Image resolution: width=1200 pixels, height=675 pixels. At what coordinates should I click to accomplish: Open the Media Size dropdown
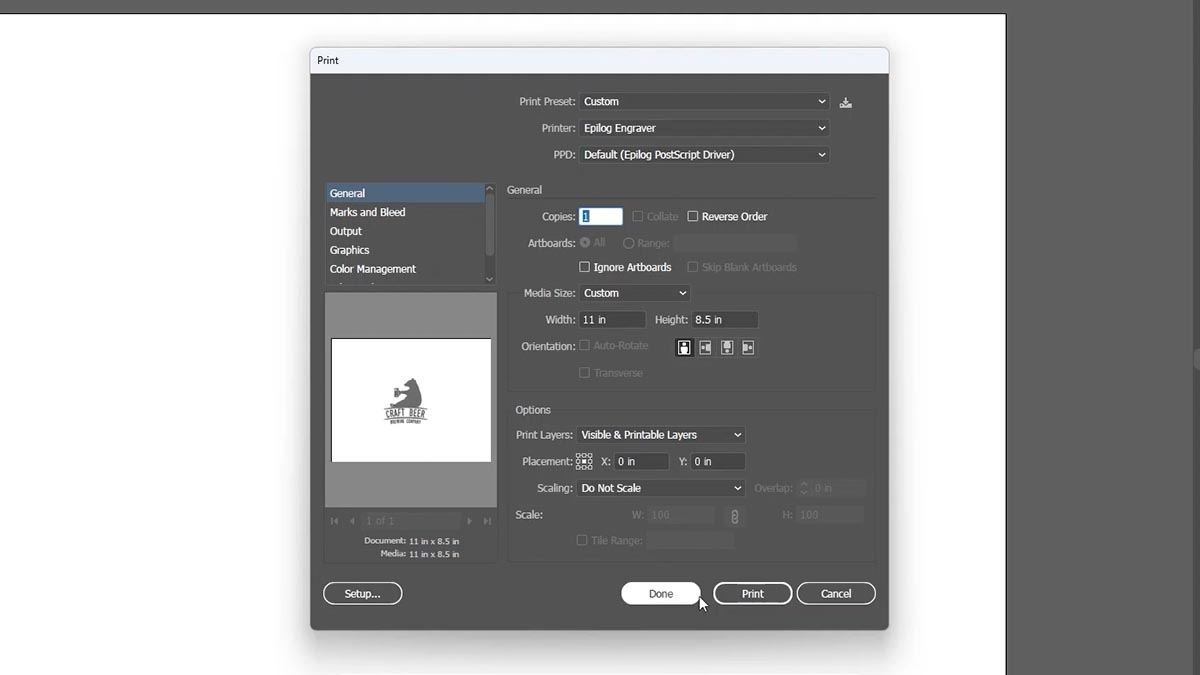(634, 293)
